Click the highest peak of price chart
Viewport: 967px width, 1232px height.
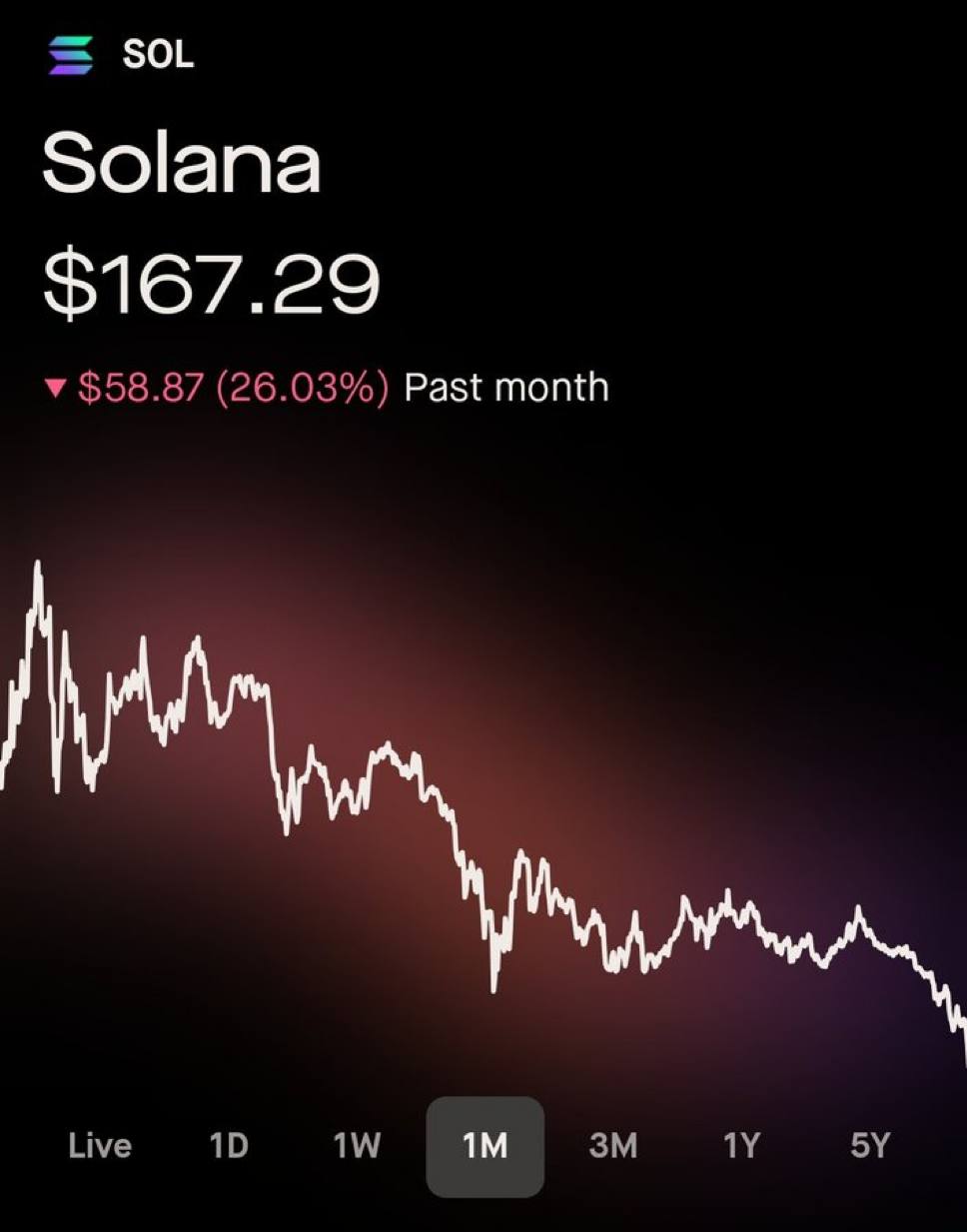pyautogui.click(x=38, y=566)
